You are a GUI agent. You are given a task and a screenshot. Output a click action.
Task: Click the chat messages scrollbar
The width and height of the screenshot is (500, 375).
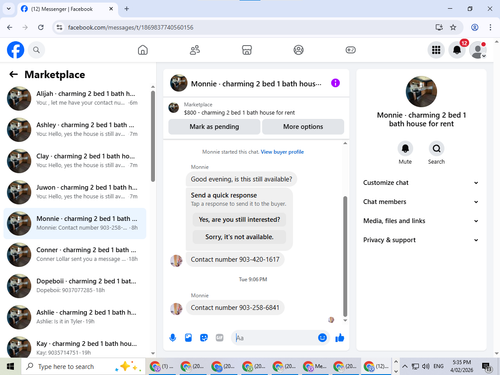click(x=345, y=257)
